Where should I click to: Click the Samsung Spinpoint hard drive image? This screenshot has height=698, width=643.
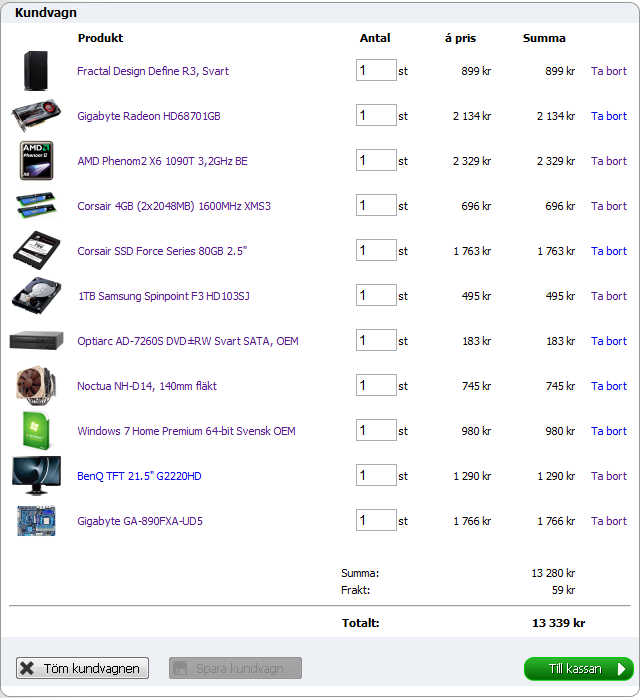(36, 296)
